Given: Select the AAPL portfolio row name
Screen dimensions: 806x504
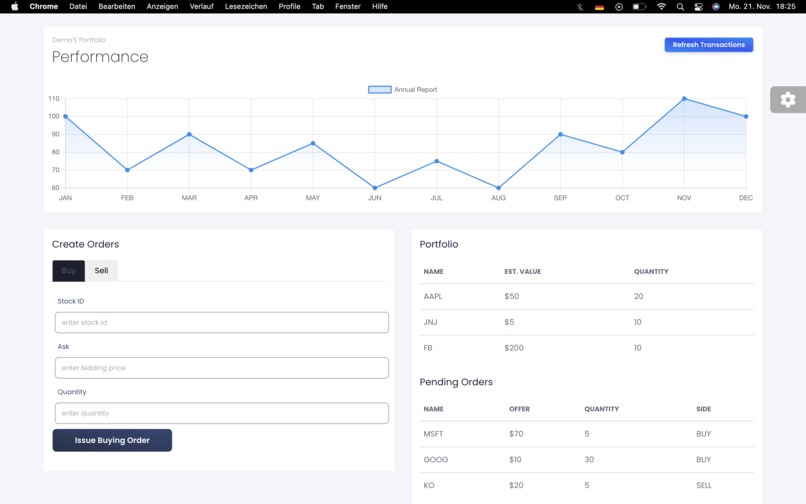Looking at the screenshot, I should click(x=433, y=296).
